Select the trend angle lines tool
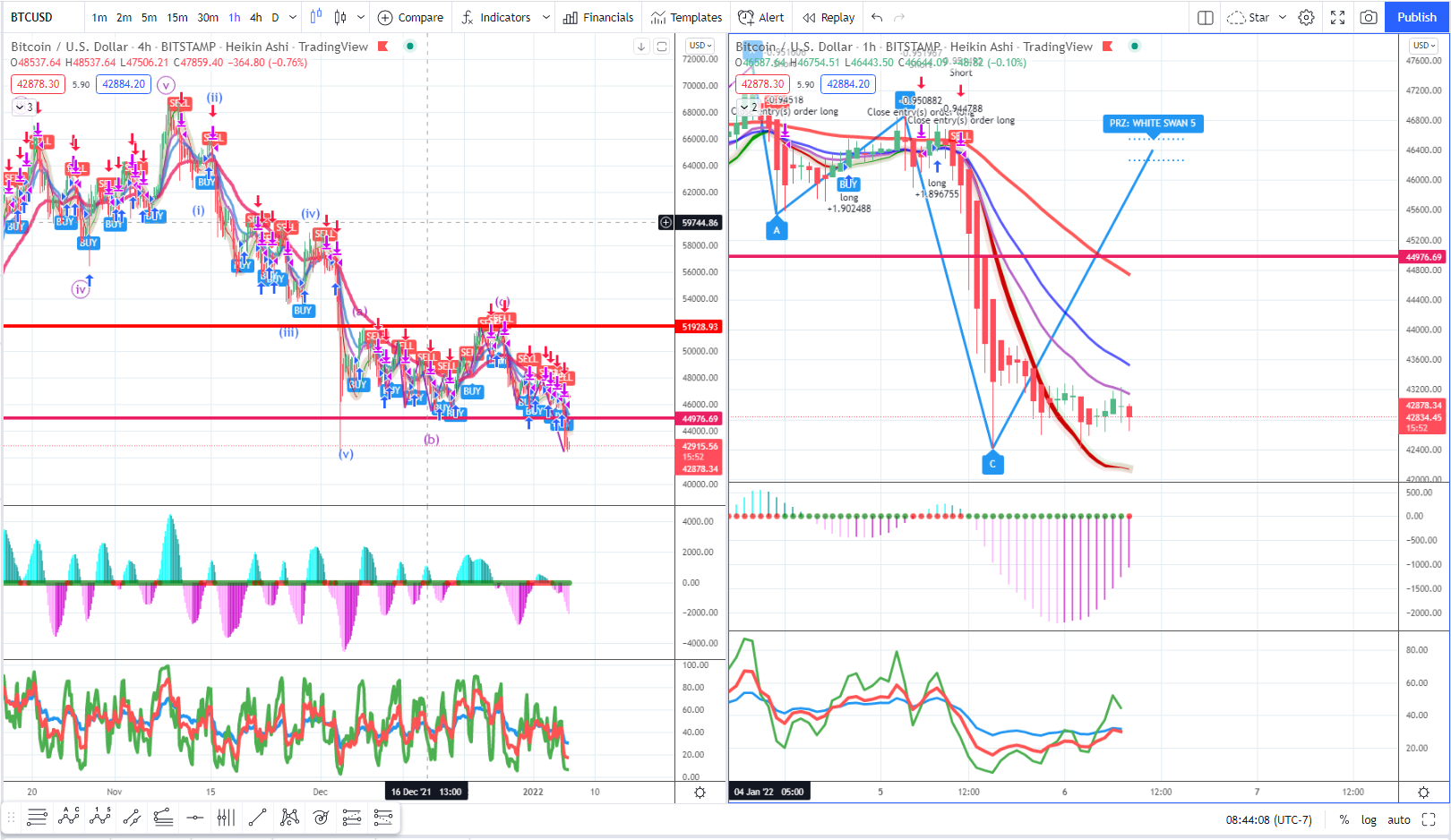This screenshot has height=840, width=1451. pos(163,817)
